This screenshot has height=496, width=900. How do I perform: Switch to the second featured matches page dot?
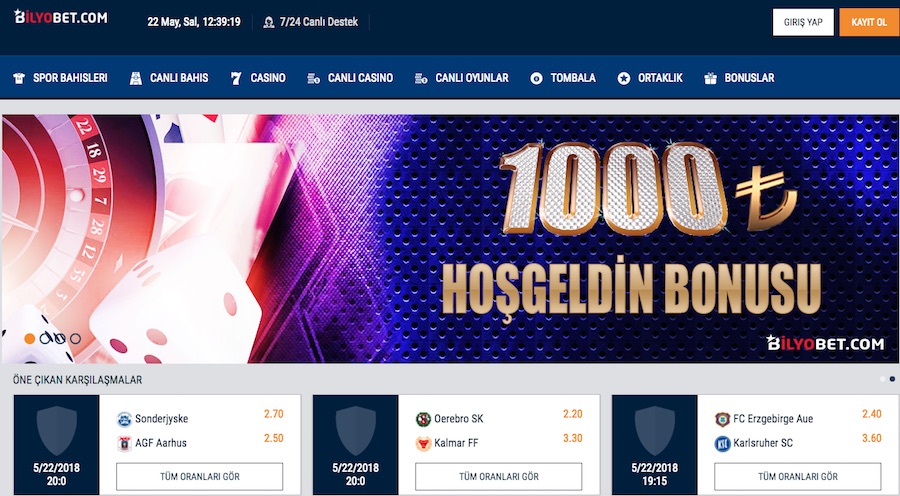892,379
